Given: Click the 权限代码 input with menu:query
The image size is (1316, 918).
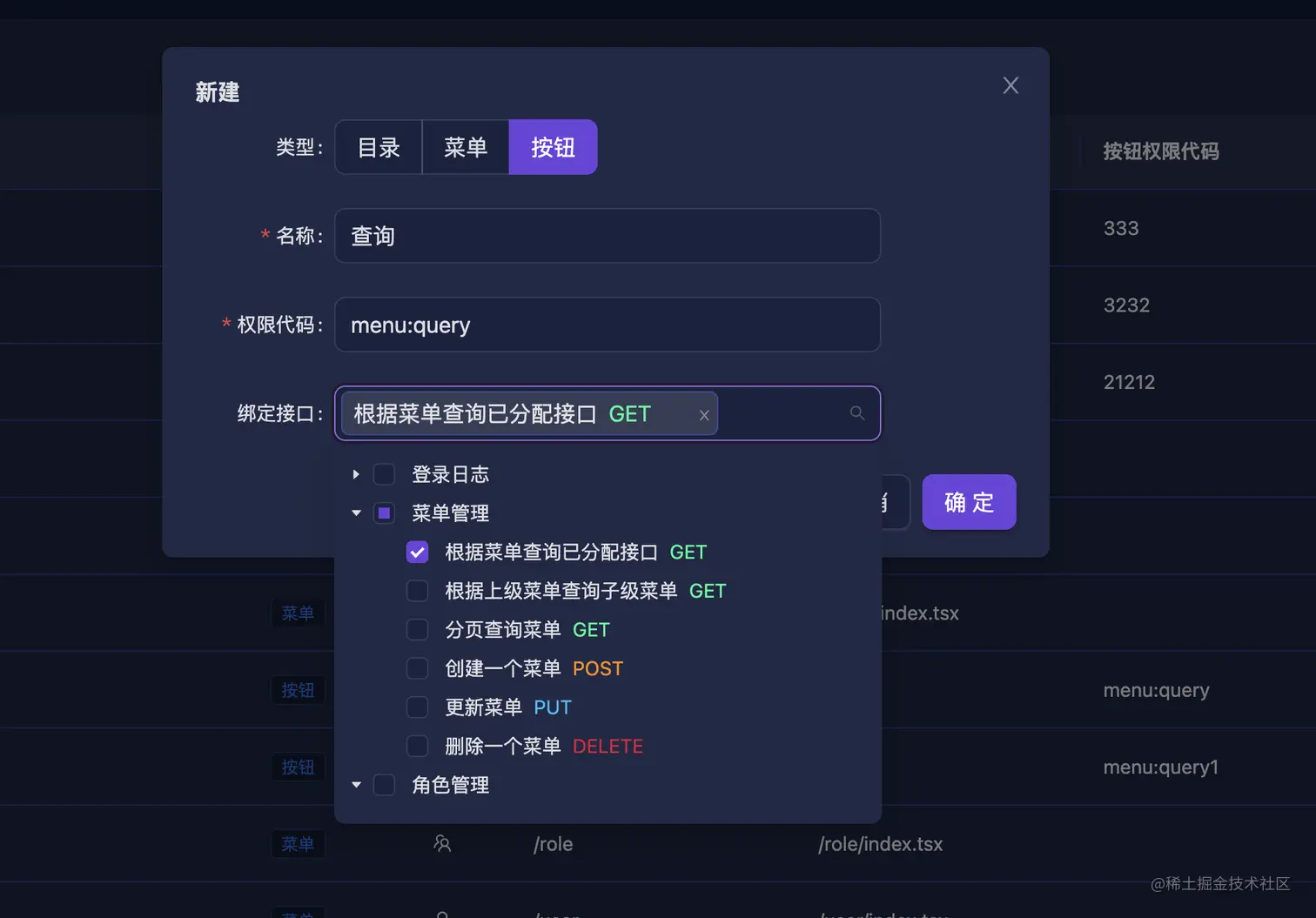Looking at the screenshot, I should [x=608, y=325].
